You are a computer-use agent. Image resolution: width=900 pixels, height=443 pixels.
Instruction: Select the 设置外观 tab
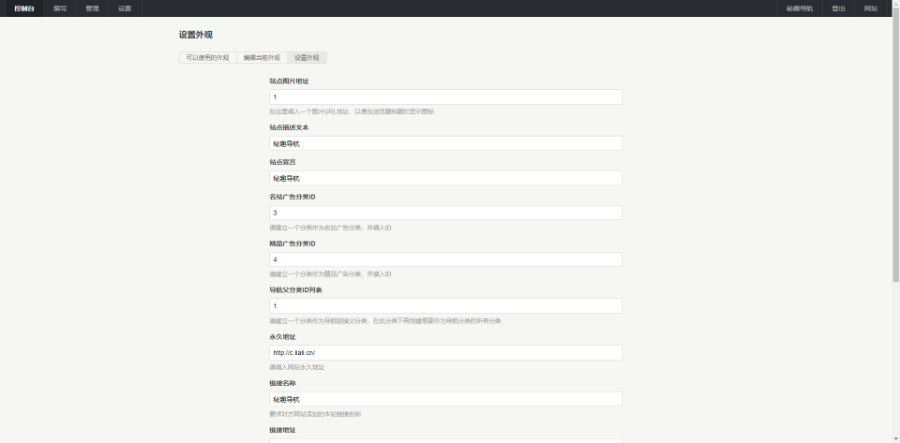coord(307,58)
